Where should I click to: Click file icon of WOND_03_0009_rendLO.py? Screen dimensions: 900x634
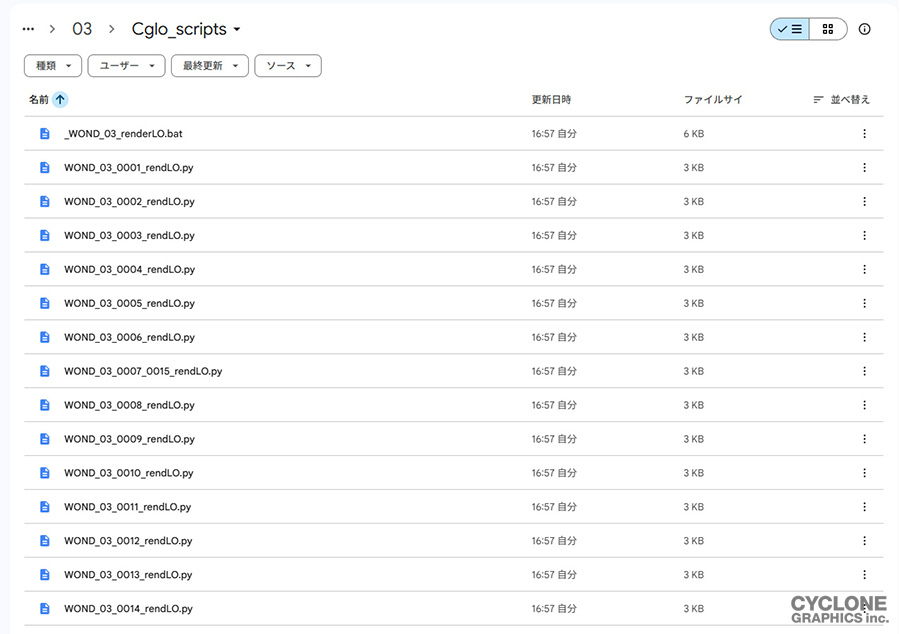click(44, 439)
